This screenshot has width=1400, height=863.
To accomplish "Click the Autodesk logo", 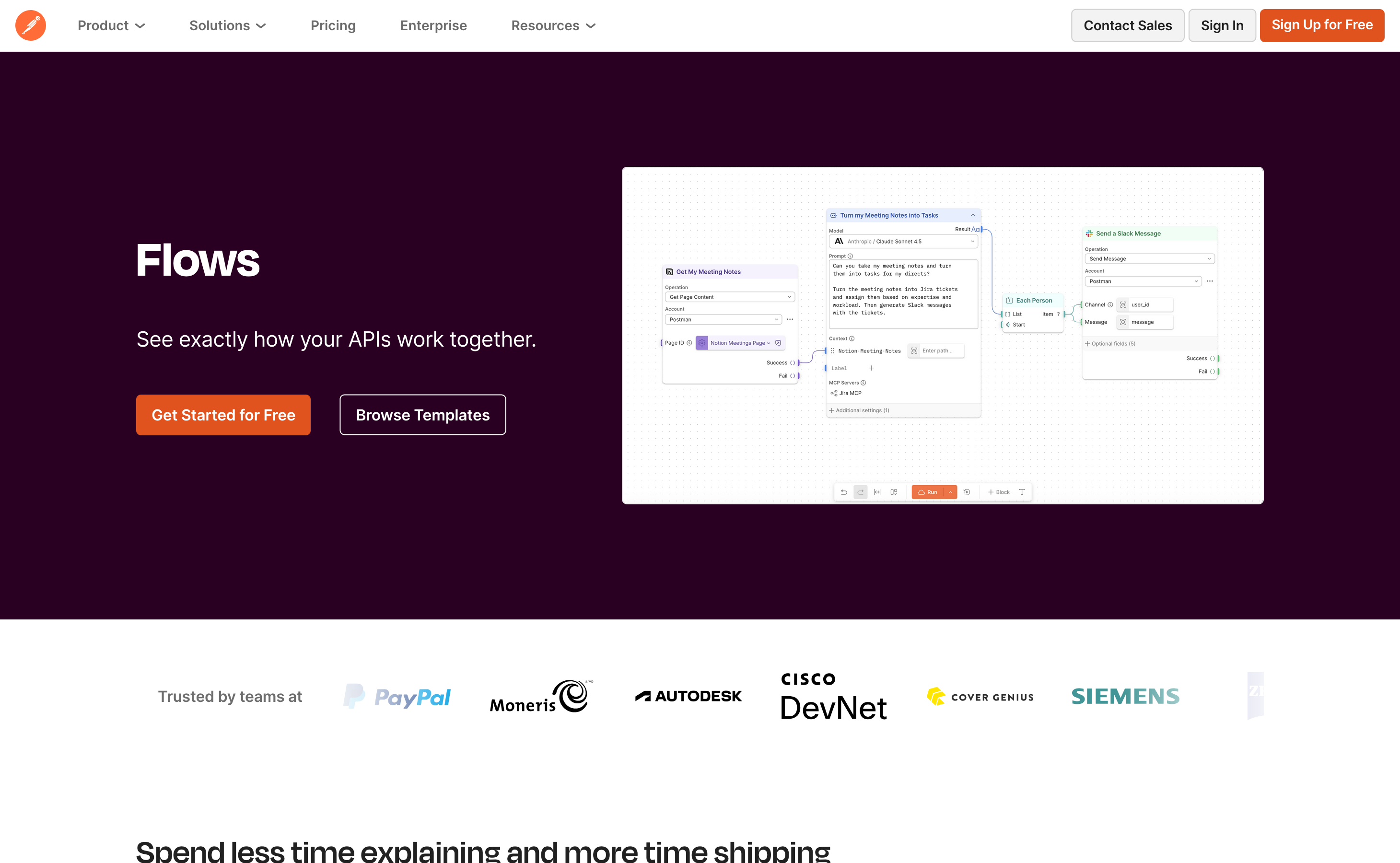I will [x=688, y=696].
